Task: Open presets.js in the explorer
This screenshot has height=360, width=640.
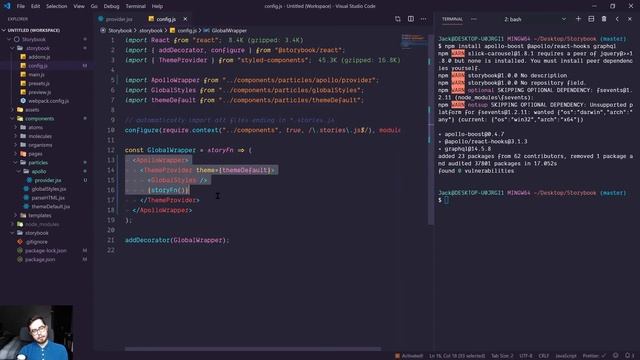Action: point(39,83)
